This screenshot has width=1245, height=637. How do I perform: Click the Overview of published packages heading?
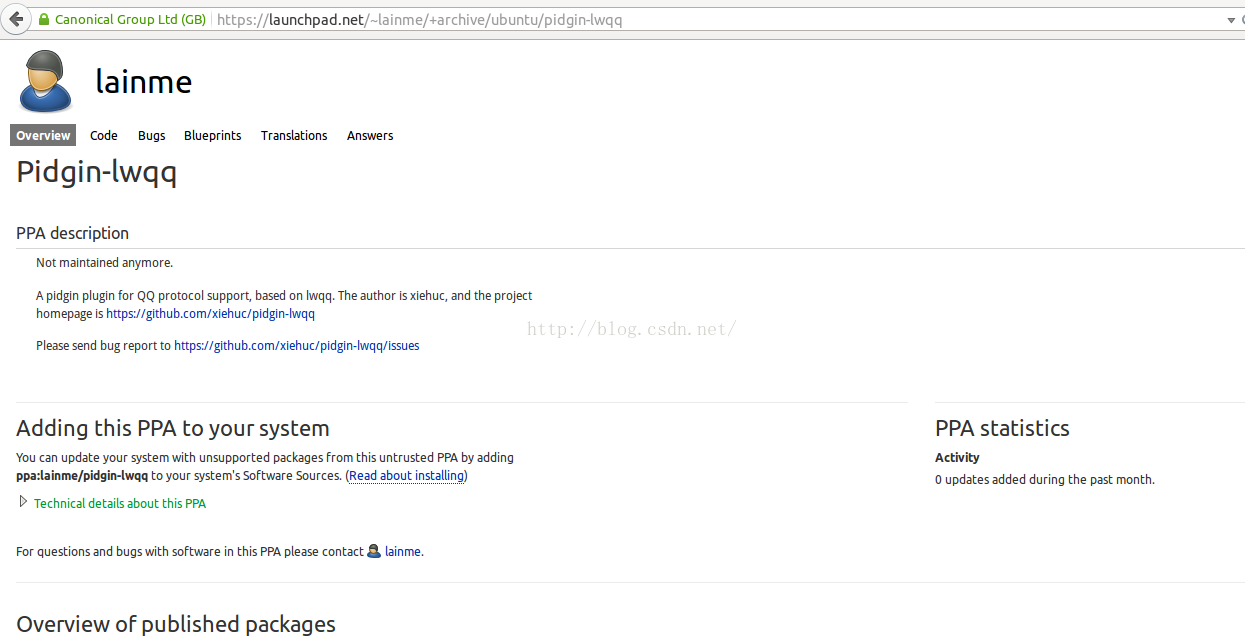point(176,624)
